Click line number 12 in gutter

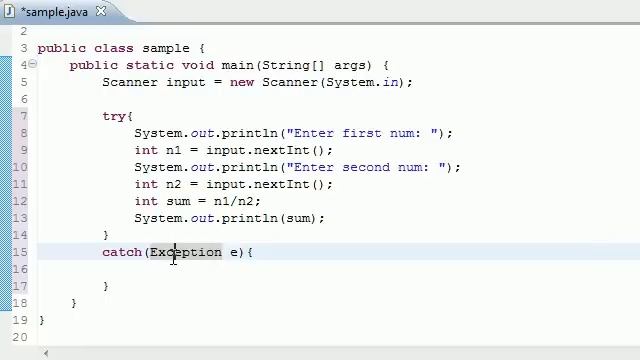coord(20,201)
